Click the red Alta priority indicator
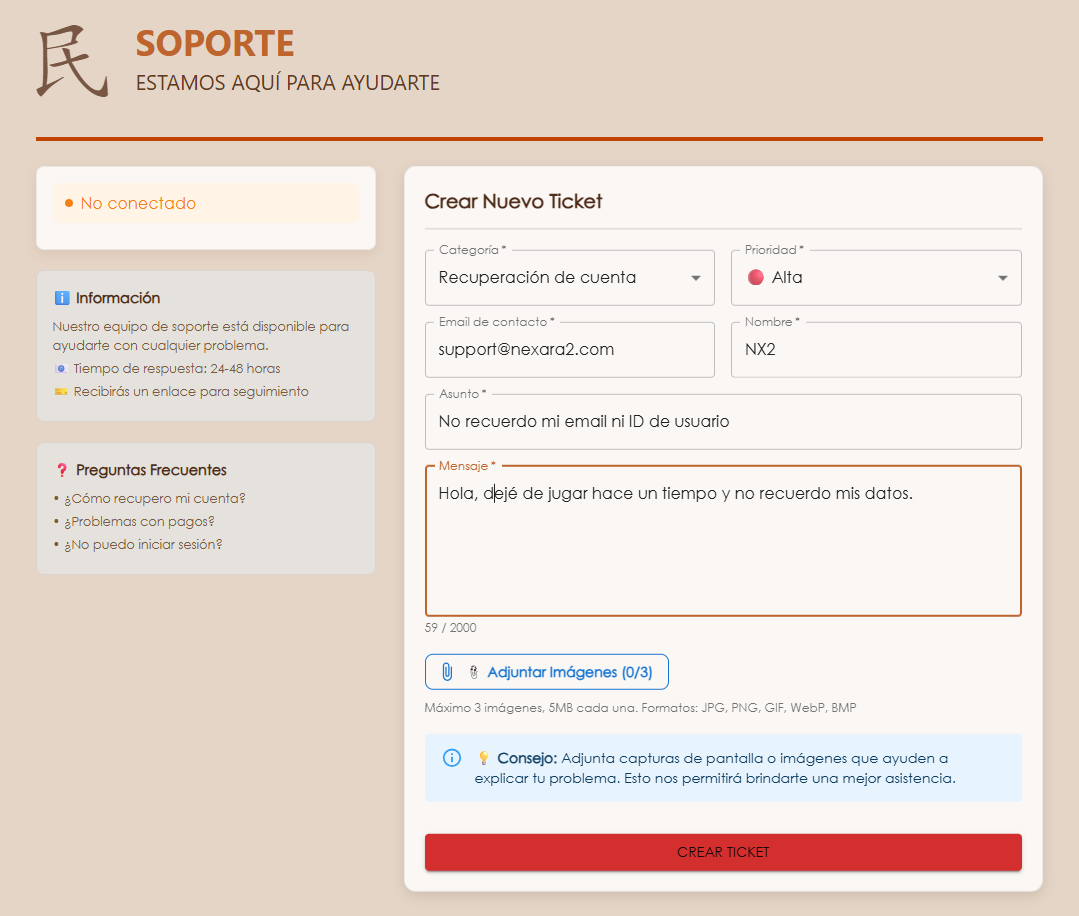This screenshot has height=916, width=1079. 756,278
